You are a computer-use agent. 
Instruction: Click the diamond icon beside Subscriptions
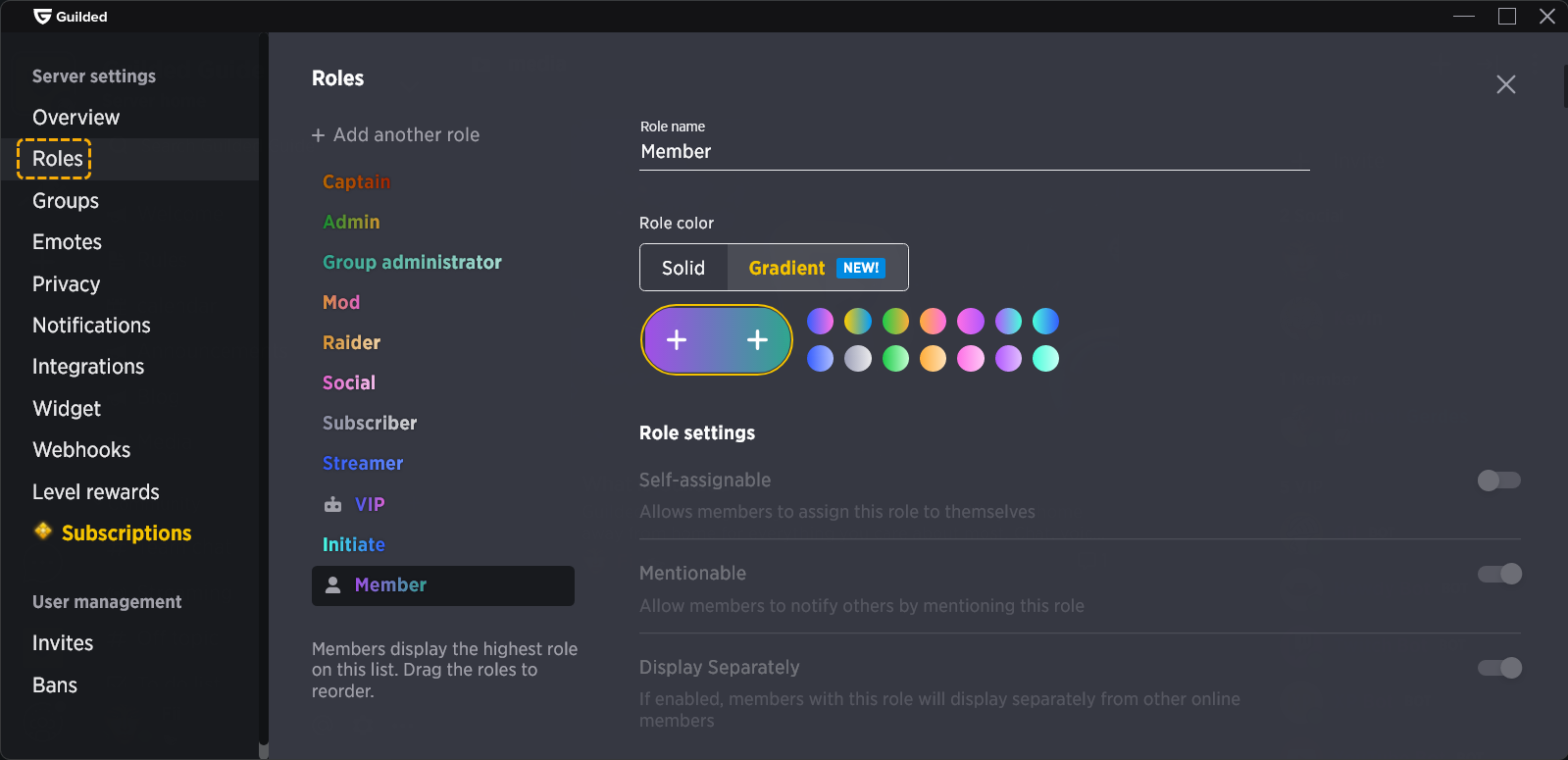click(x=43, y=531)
